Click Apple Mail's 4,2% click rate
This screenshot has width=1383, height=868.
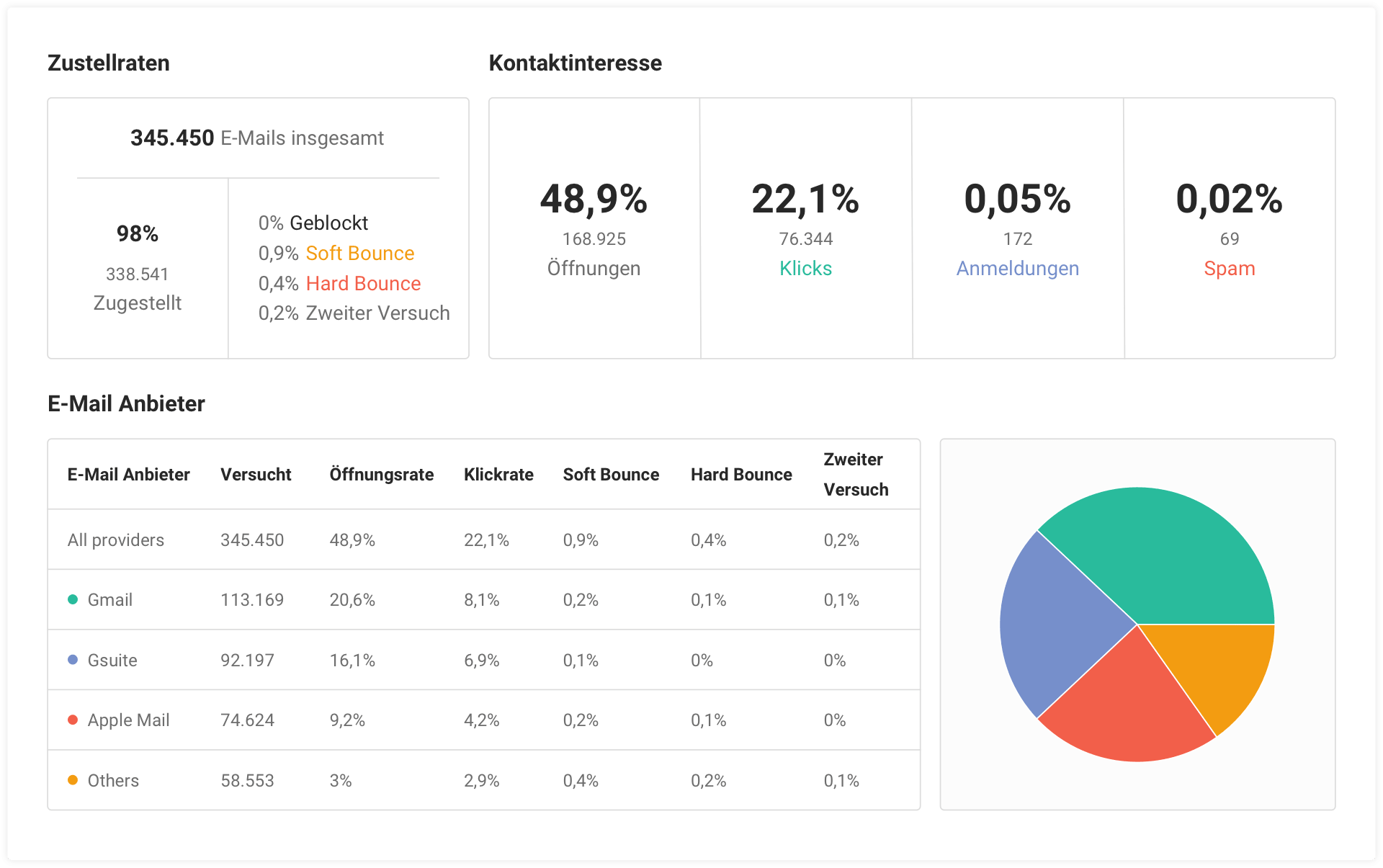point(481,720)
